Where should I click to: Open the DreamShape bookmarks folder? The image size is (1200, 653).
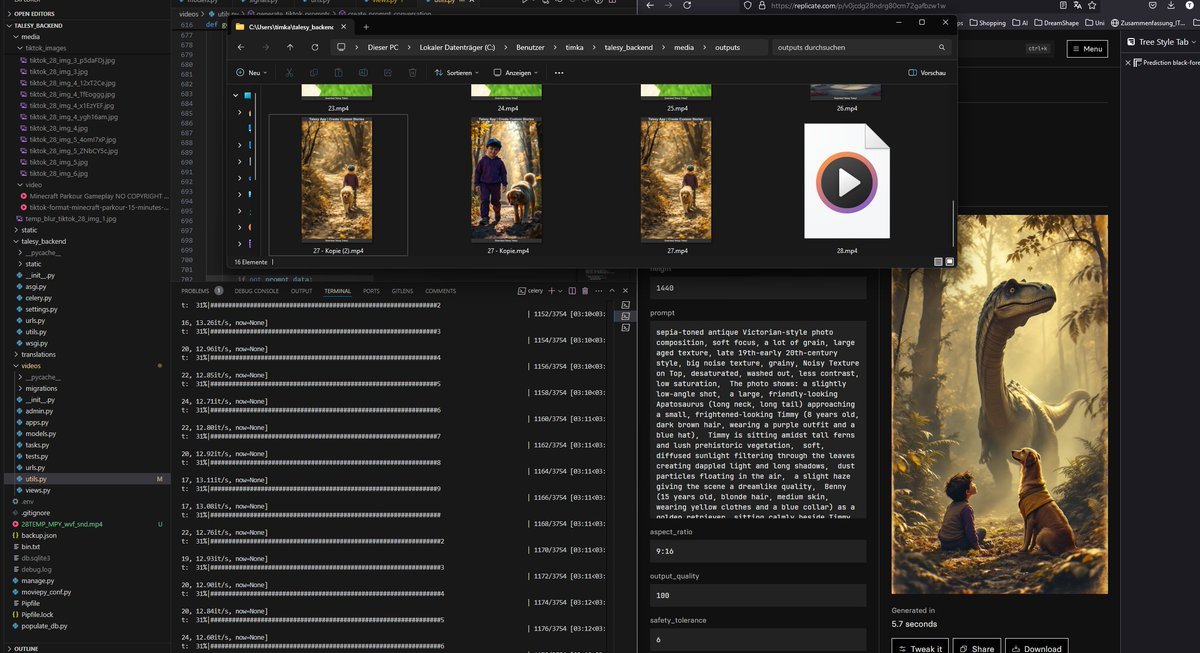1057,22
